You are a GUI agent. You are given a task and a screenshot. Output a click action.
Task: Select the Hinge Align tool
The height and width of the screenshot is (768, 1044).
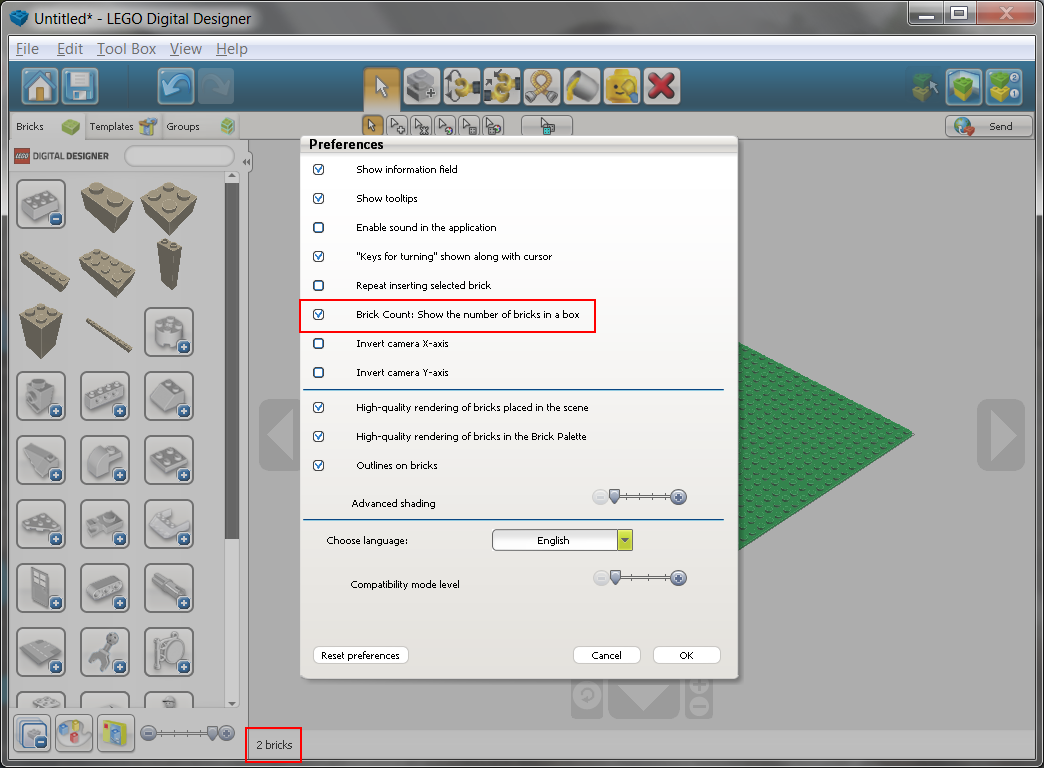[x=501, y=87]
